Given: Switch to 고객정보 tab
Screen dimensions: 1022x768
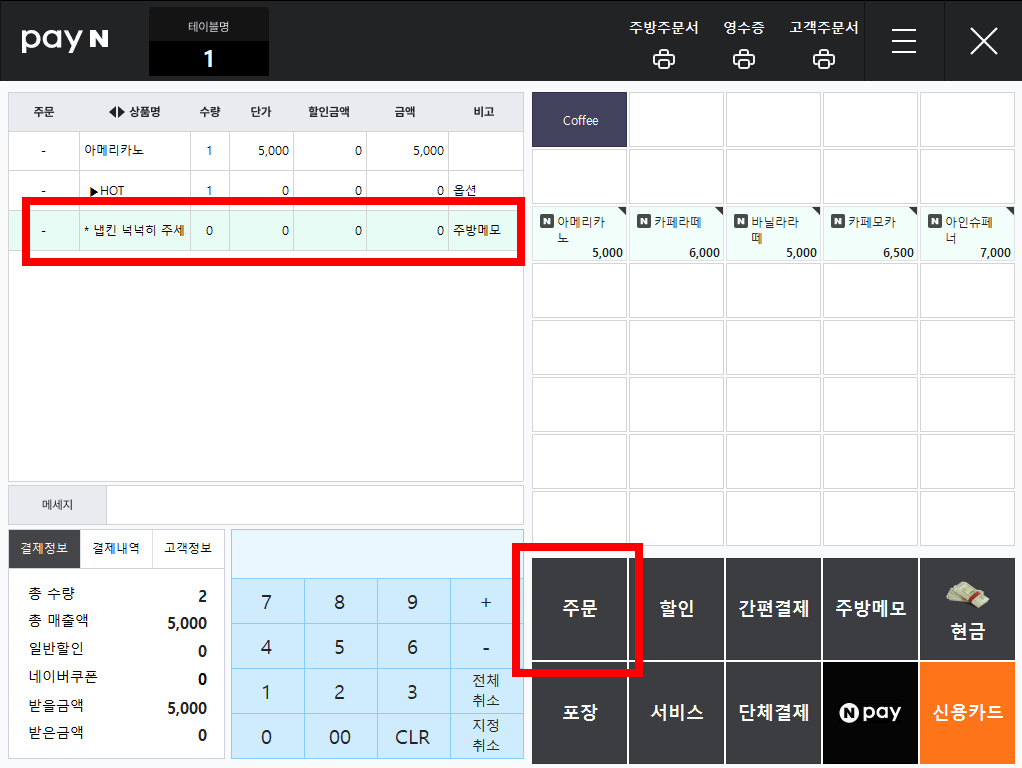Looking at the screenshot, I should click(x=188, y=548).
